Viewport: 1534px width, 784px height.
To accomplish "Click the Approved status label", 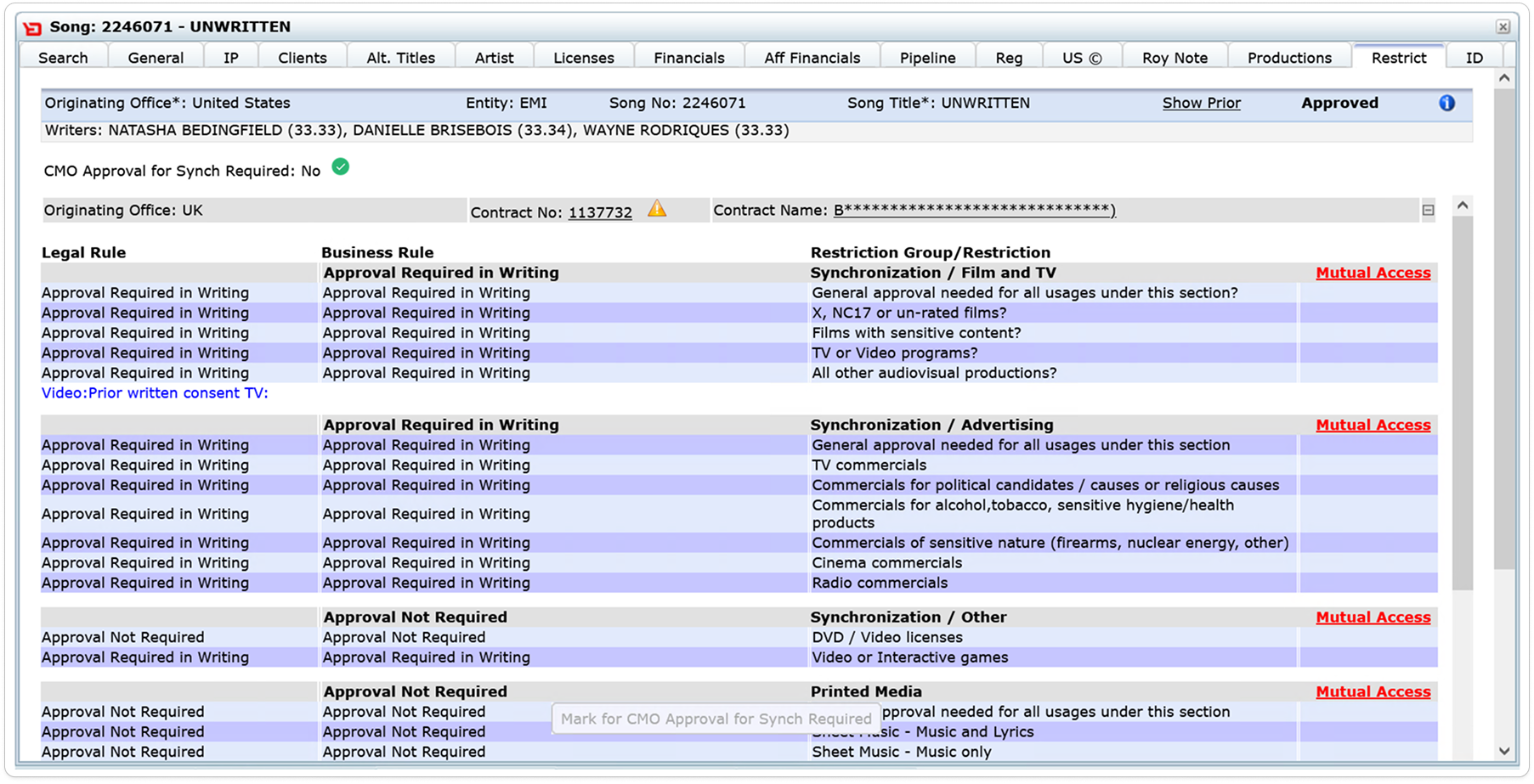I will 1339,103.
